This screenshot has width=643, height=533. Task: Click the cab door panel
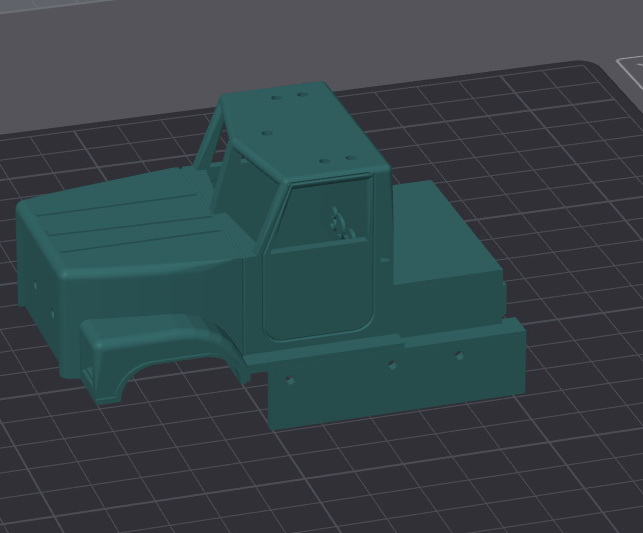tap(315, 290)
